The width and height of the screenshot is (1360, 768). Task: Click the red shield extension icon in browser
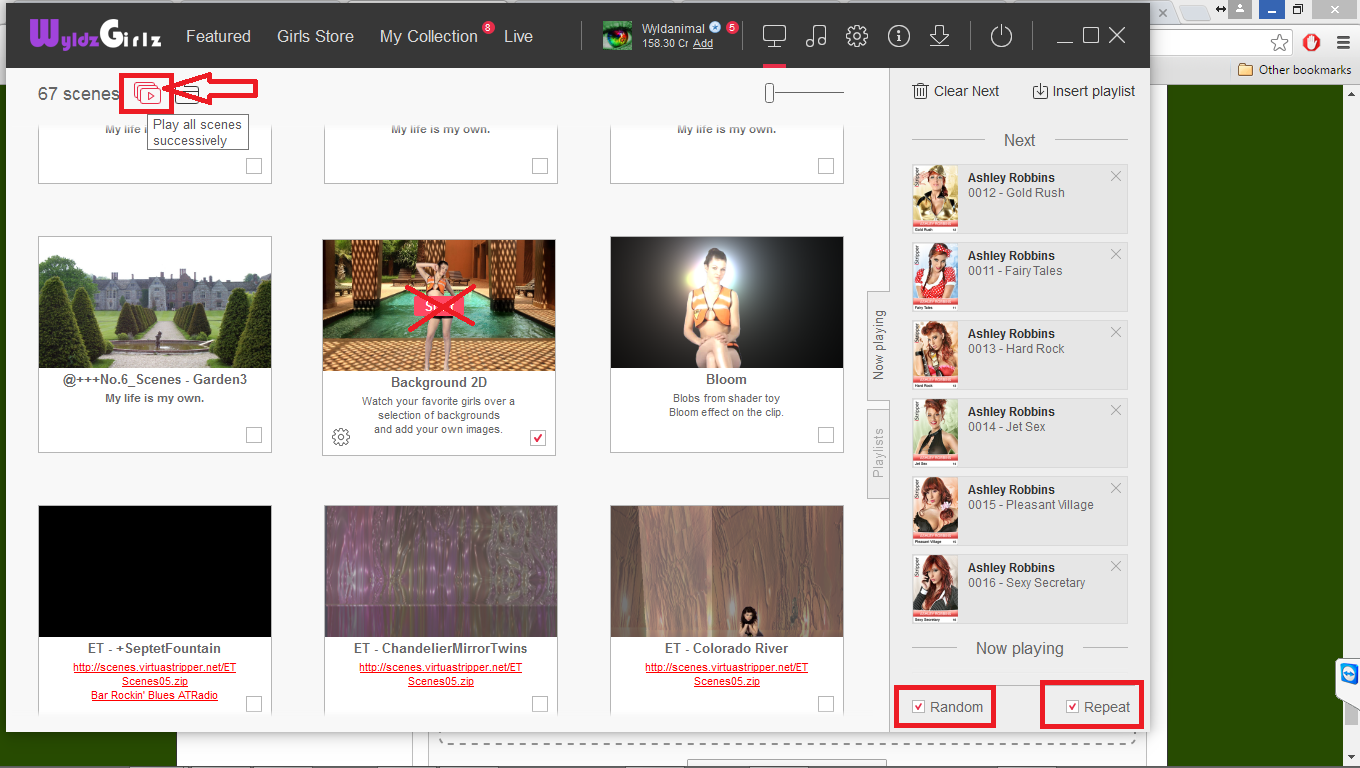1313,43
